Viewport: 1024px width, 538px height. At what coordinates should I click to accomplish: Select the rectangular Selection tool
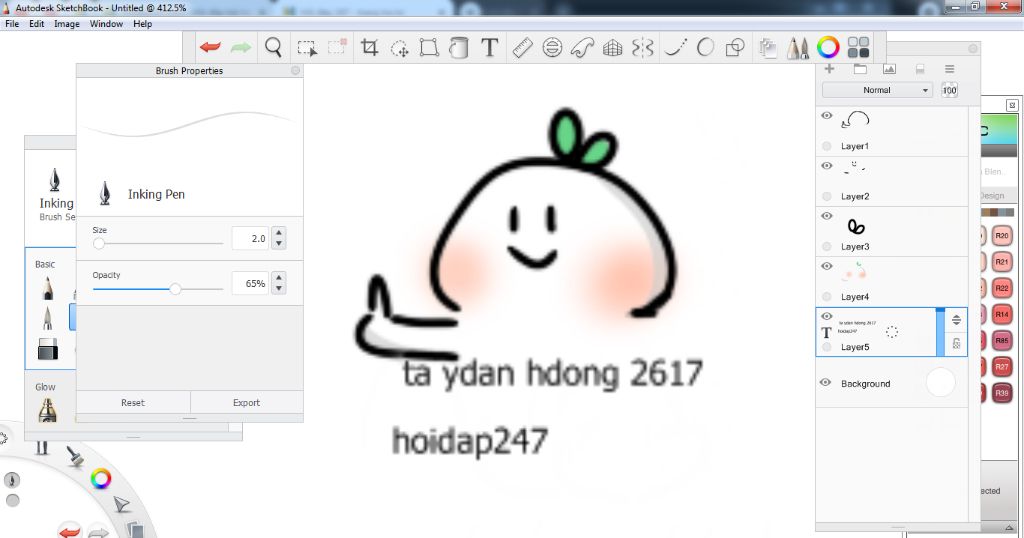pos(307,48)
